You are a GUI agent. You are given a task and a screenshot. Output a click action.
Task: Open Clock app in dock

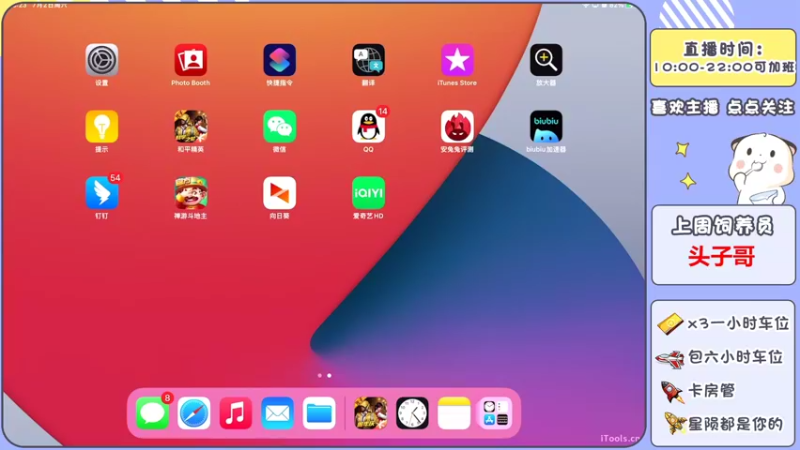coord(412,413)
